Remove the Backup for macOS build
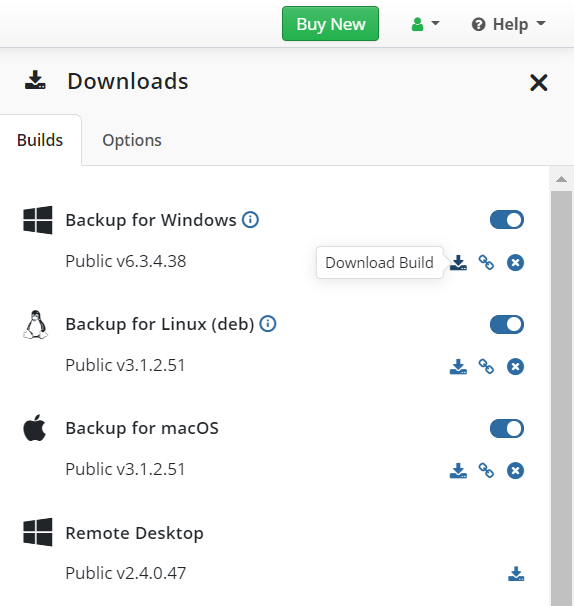Viewport: 574px width, 606px height. pyautogui.click(x=515, y=470)
